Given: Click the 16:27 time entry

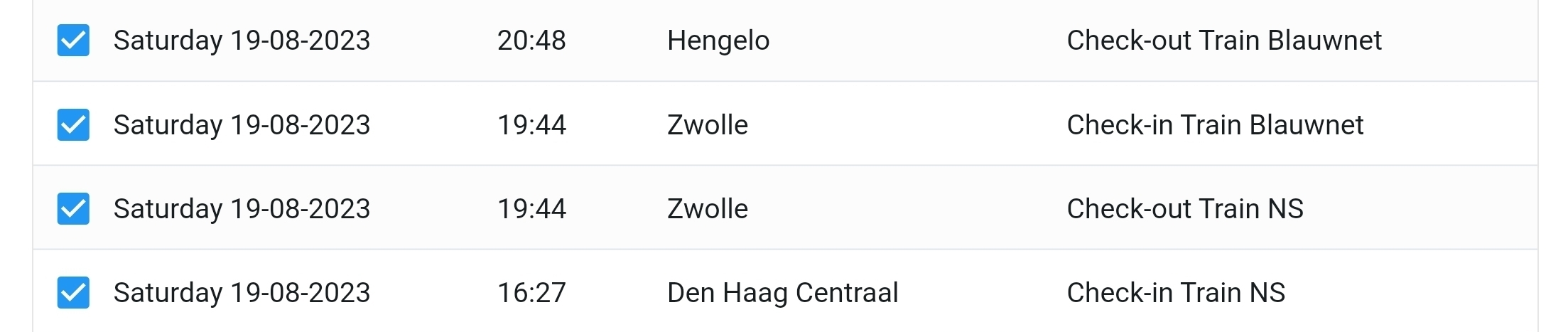Looking at the screenshot, I should coord(531,293).
